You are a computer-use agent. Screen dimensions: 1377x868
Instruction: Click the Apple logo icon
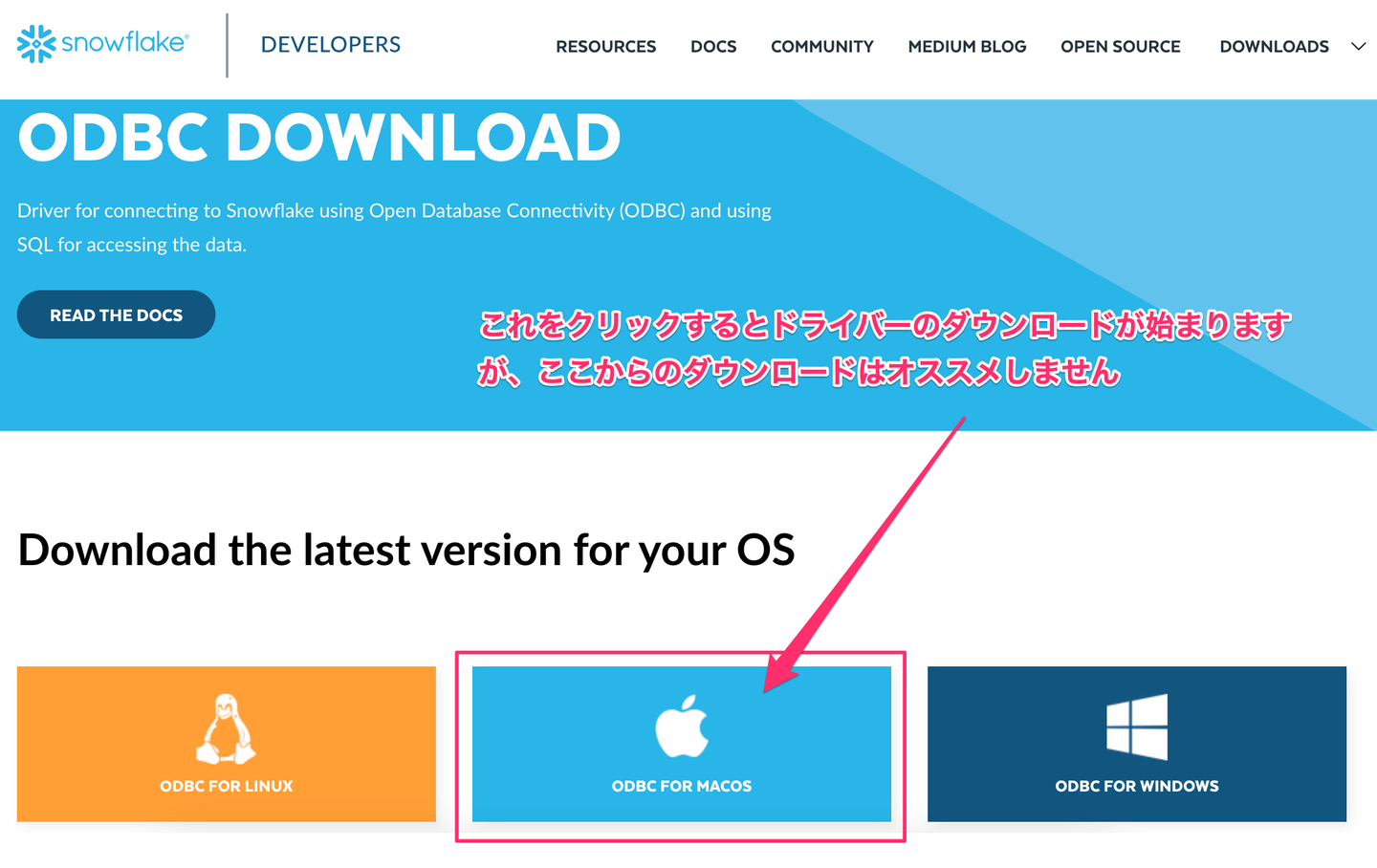pyautogui.click(x=682, y=727)
